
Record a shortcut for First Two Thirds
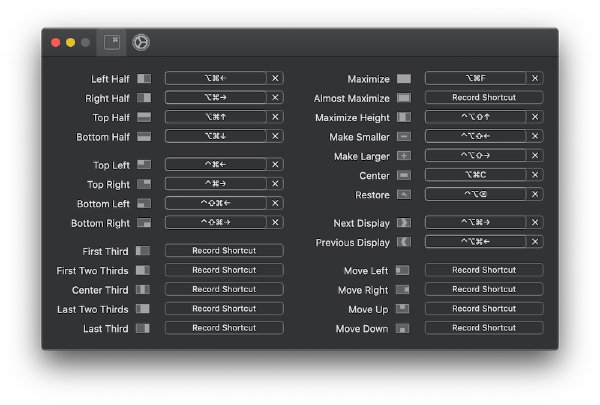tap(224, 270)
